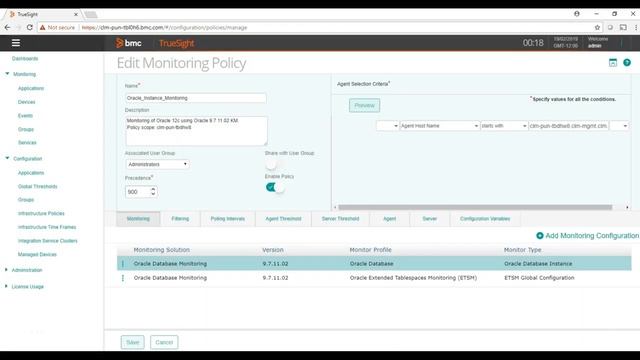The image size is (640, 360).
Task: Close the TrueSight browser tab
Action: 76,14
